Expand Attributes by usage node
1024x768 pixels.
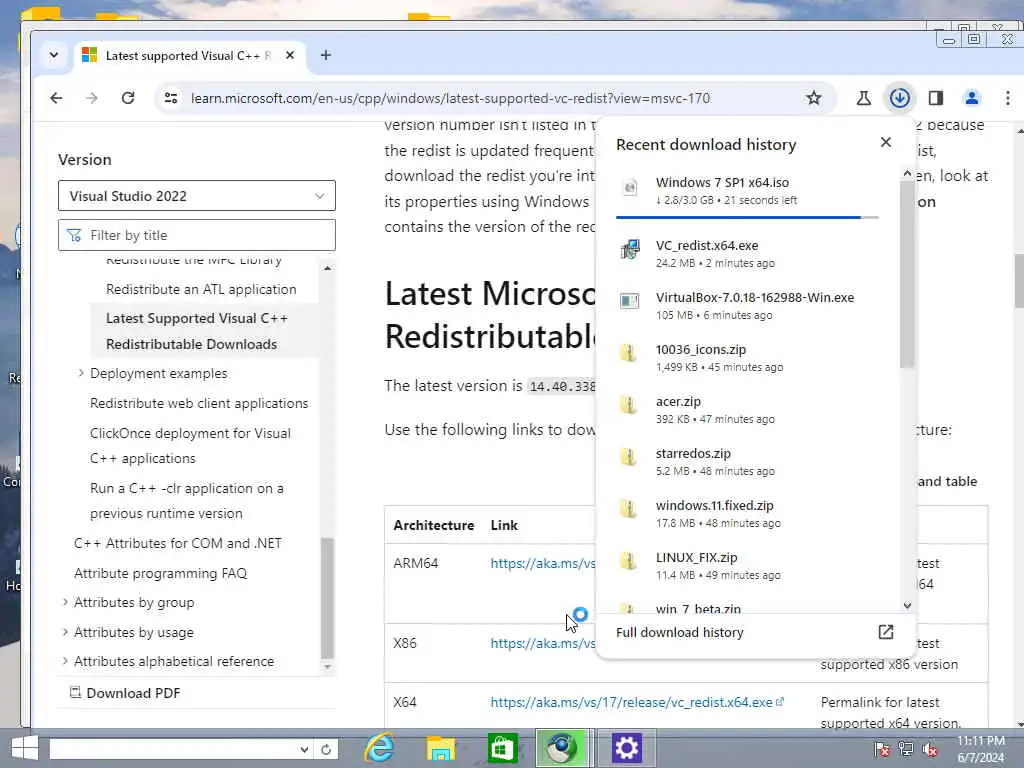(65, 632)
